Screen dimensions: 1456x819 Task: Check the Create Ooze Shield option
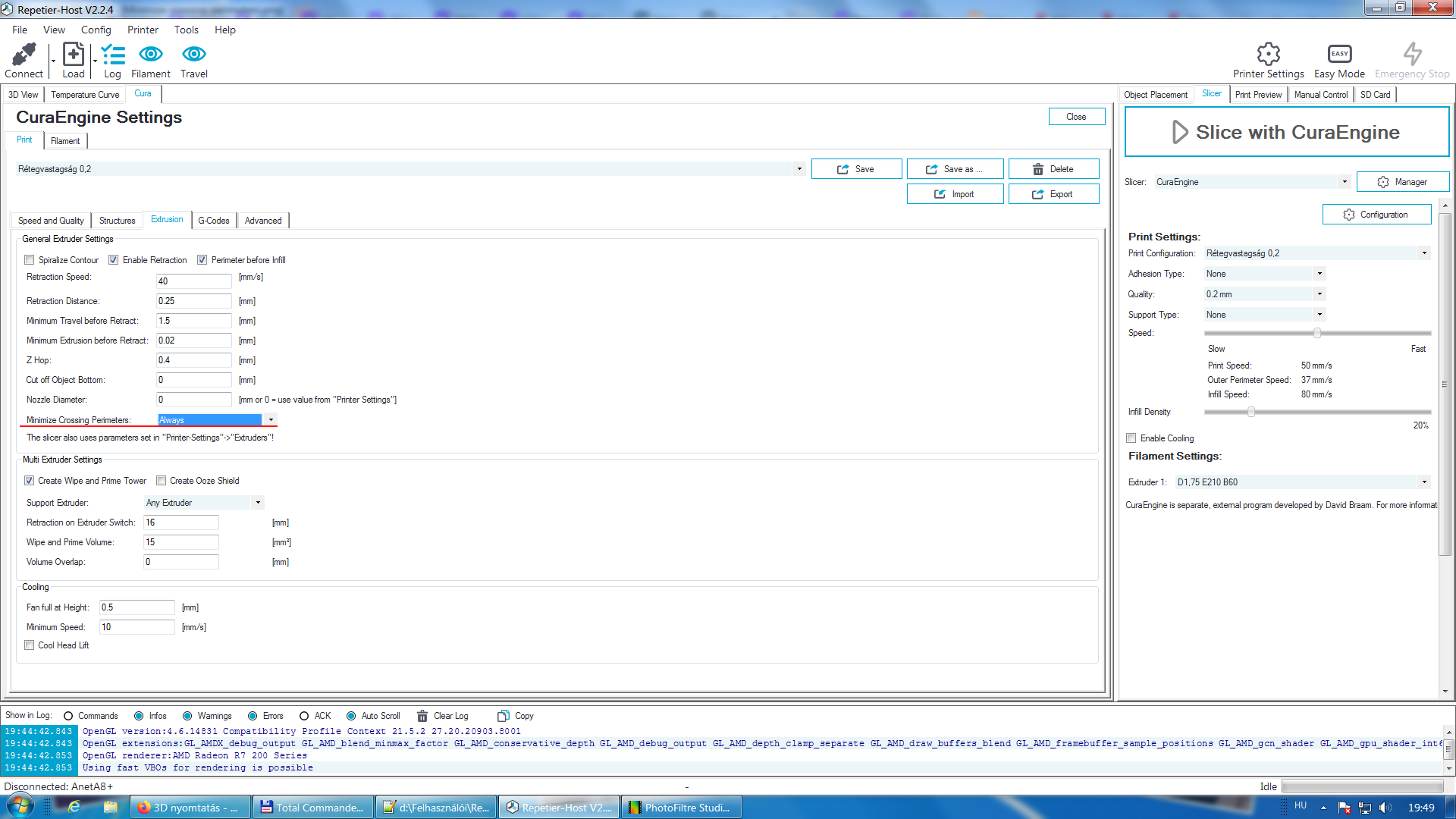pos(161,481)
